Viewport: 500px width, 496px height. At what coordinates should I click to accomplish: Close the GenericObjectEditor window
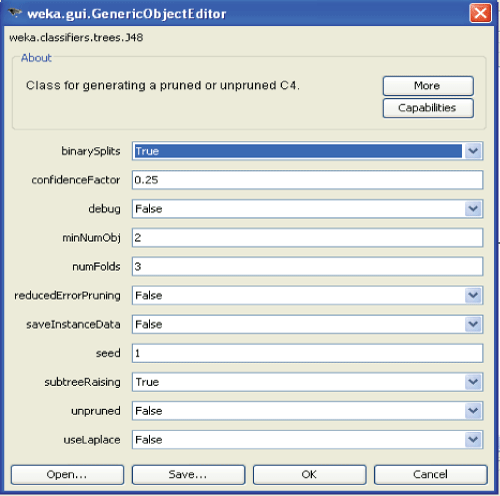[480, 13]
